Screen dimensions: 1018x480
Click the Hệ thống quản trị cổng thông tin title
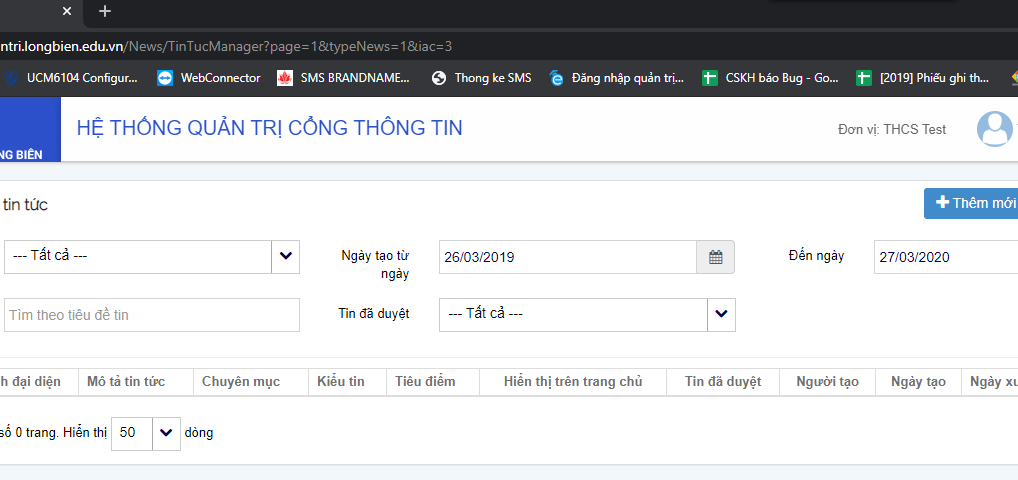tap(269, 128)
